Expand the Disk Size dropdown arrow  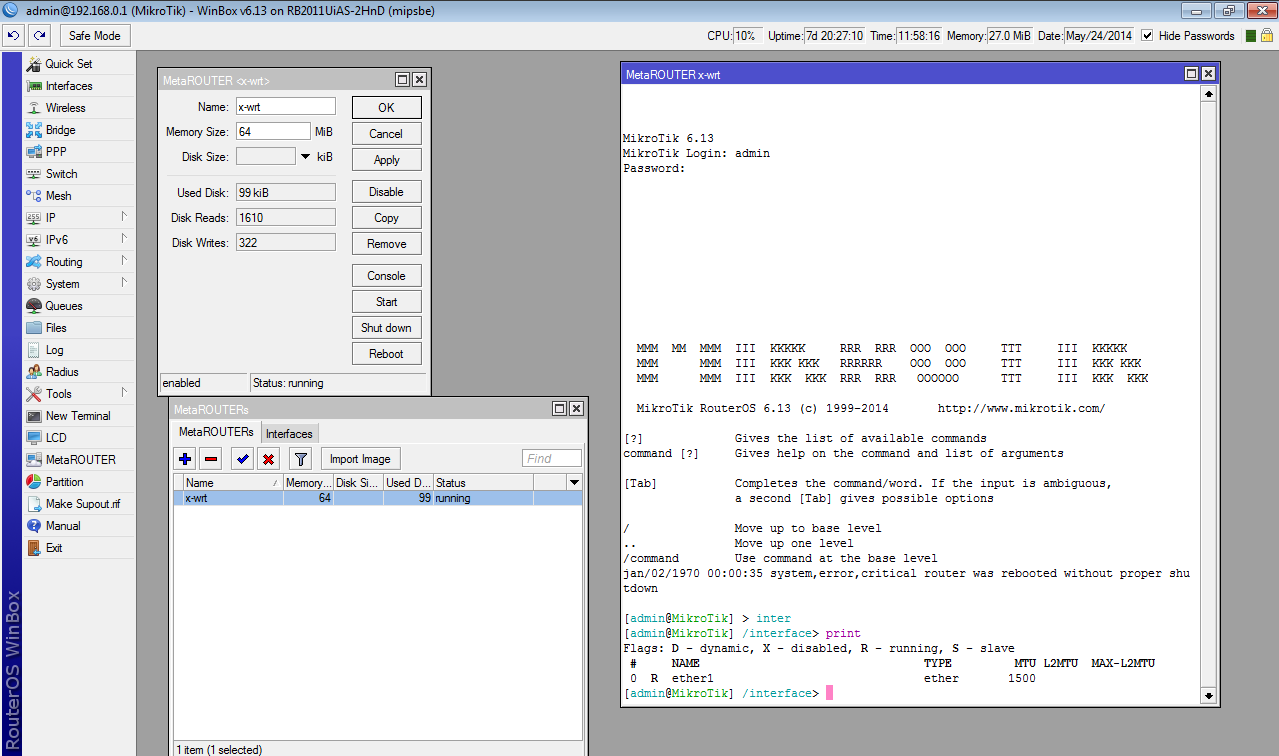click(305, 156)
